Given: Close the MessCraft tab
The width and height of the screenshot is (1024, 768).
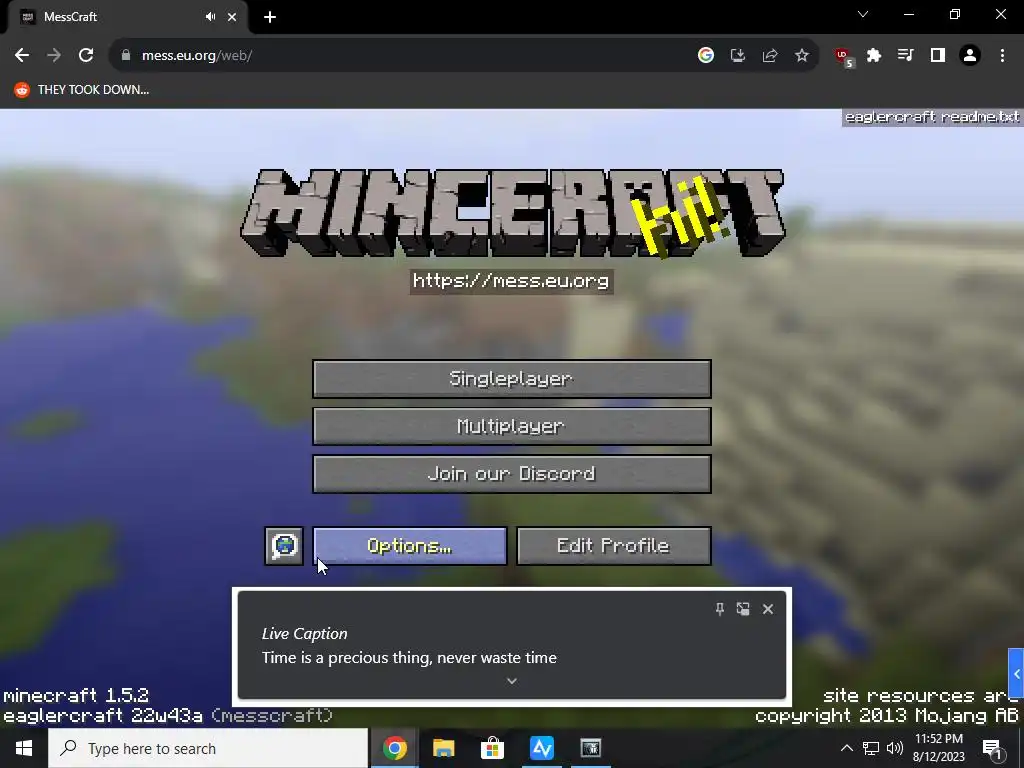Looking at the screenshot, I should (x=232, y=17).
